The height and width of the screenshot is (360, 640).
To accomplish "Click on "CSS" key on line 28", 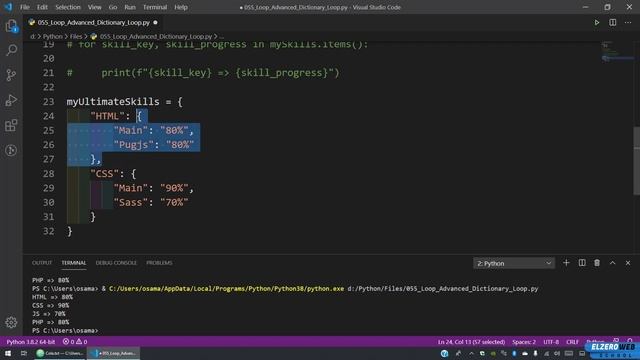I will [x=104, y=173].
